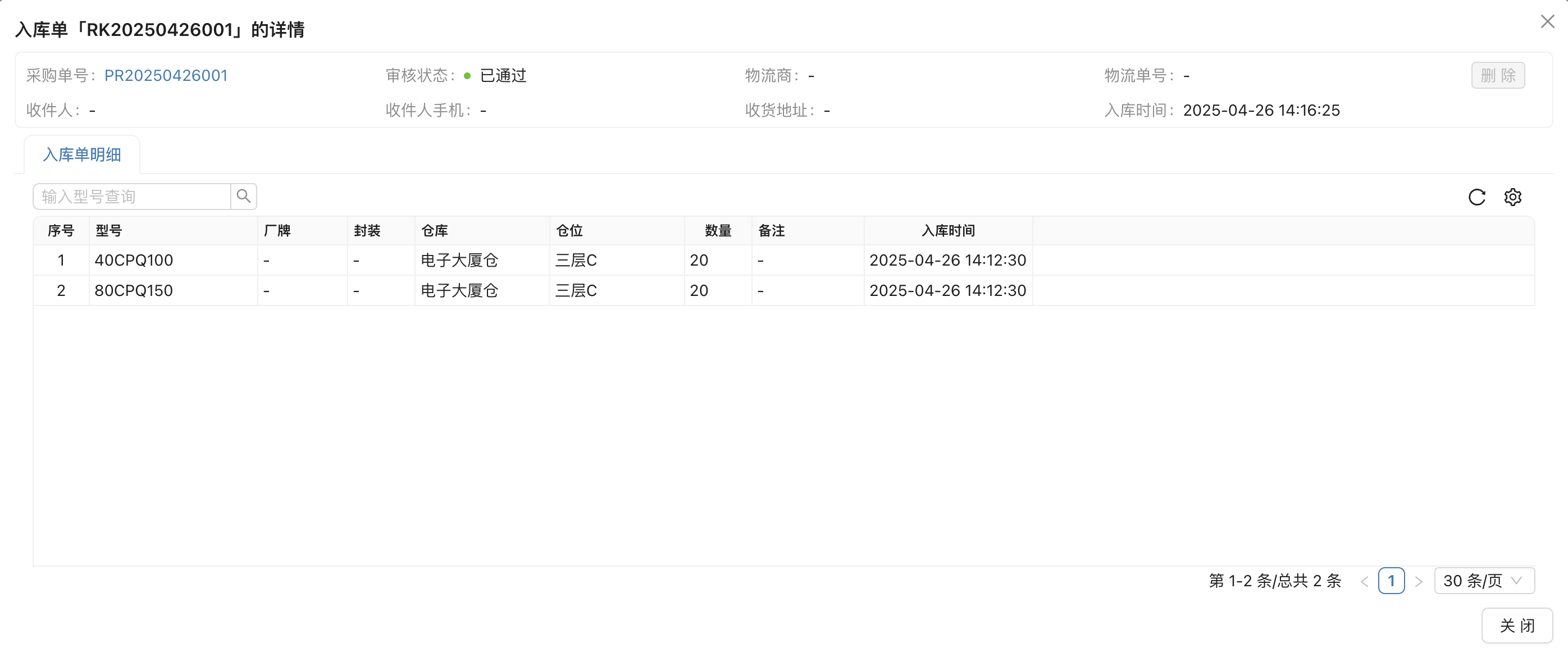Click the next page arrow
1568x657 pixels.
1420,581
